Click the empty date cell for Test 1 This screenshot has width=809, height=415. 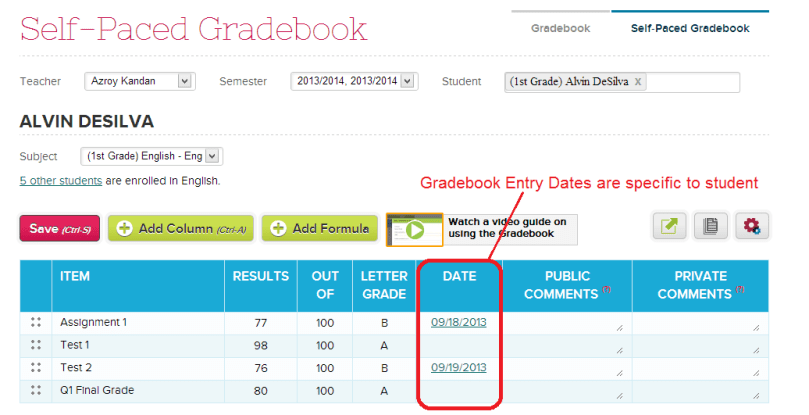coord(459,346)
